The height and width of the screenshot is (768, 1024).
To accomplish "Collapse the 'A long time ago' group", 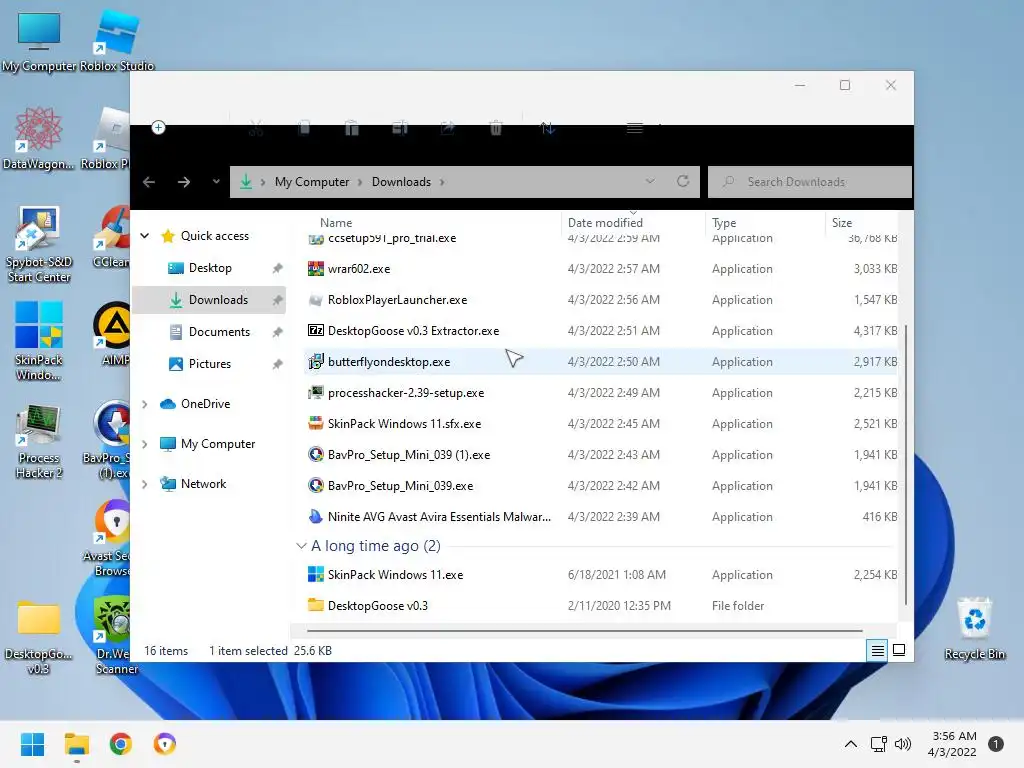I will (301, 545).
